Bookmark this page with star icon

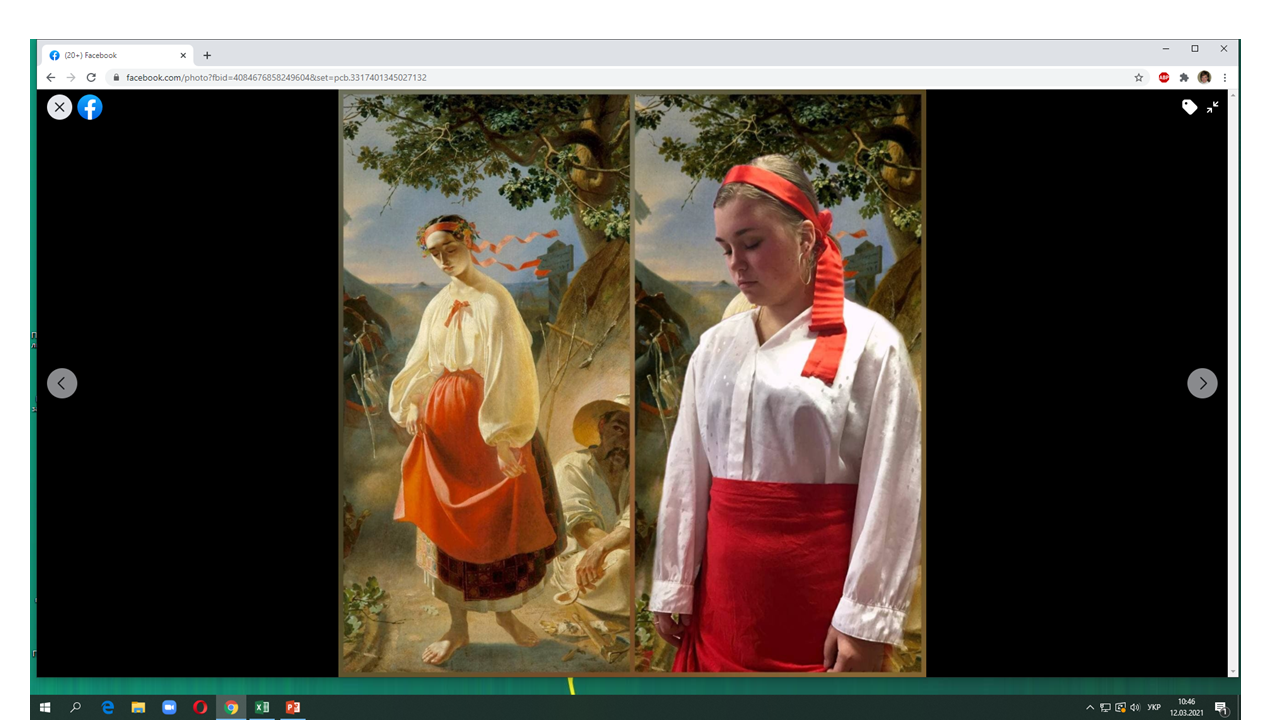1138,78
